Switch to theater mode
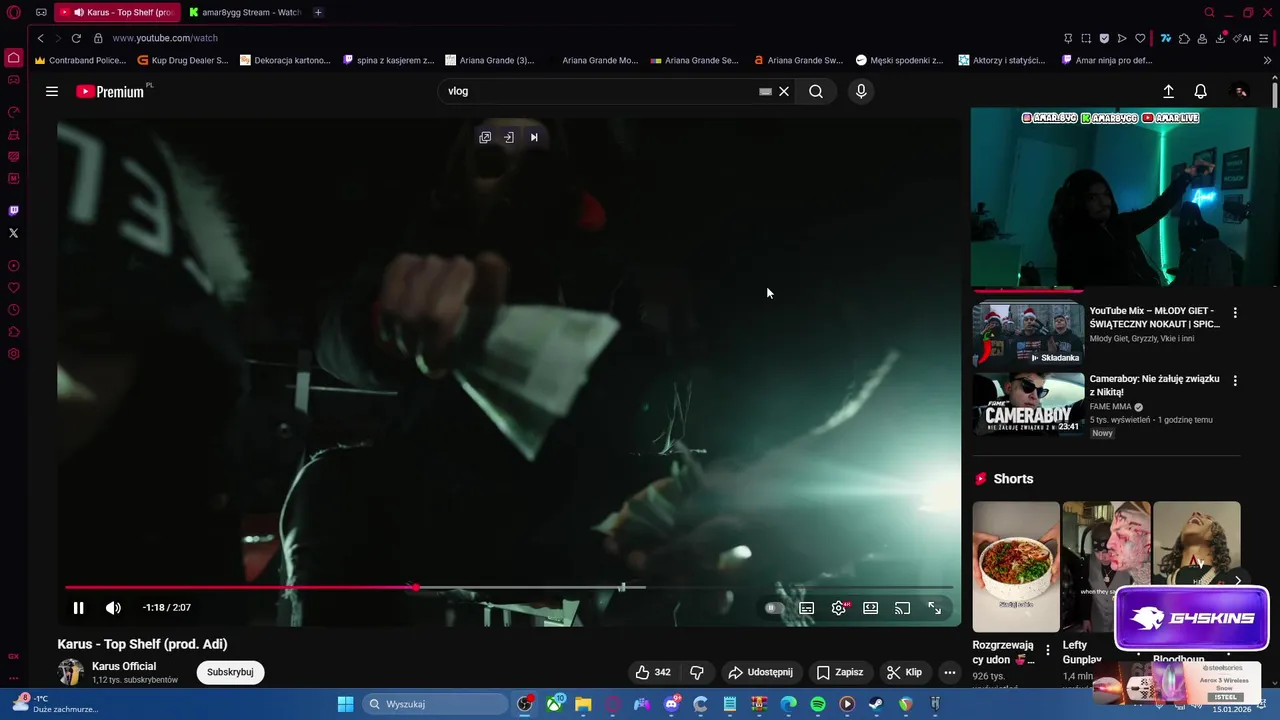This screenshot has width=1280, height=720. [x=871, y=608]
